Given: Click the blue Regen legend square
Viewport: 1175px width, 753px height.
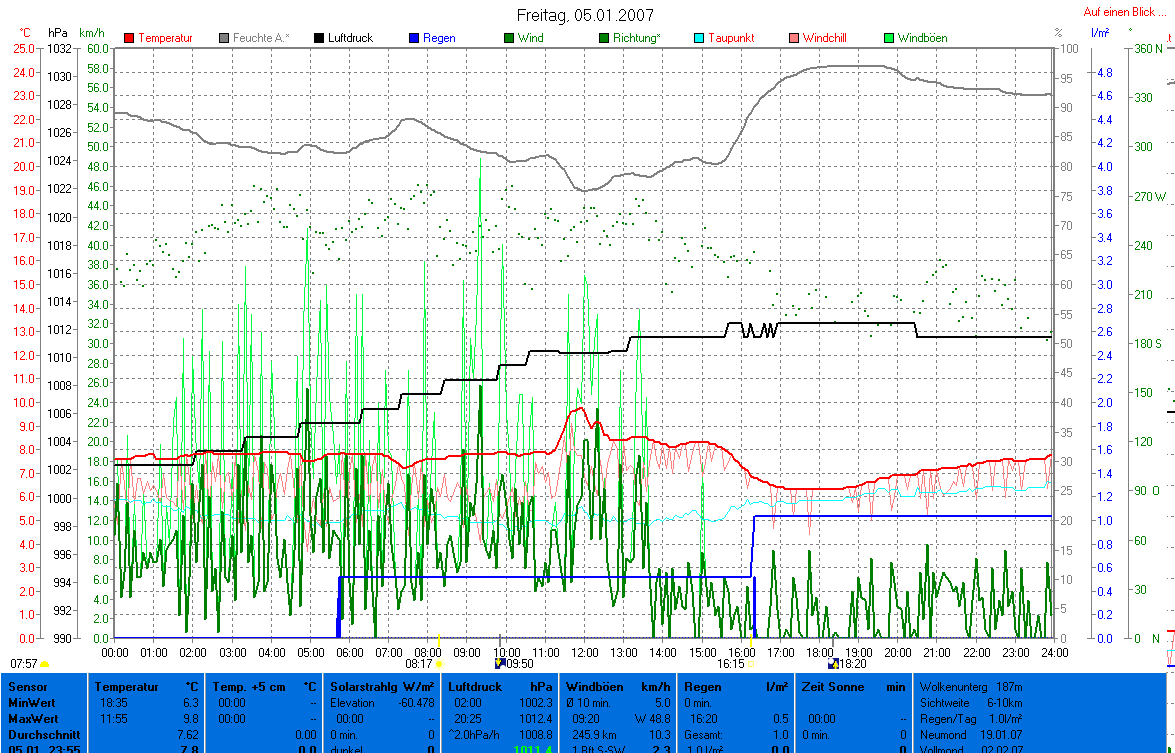Looking at the screenshot, I should [414, 38].
